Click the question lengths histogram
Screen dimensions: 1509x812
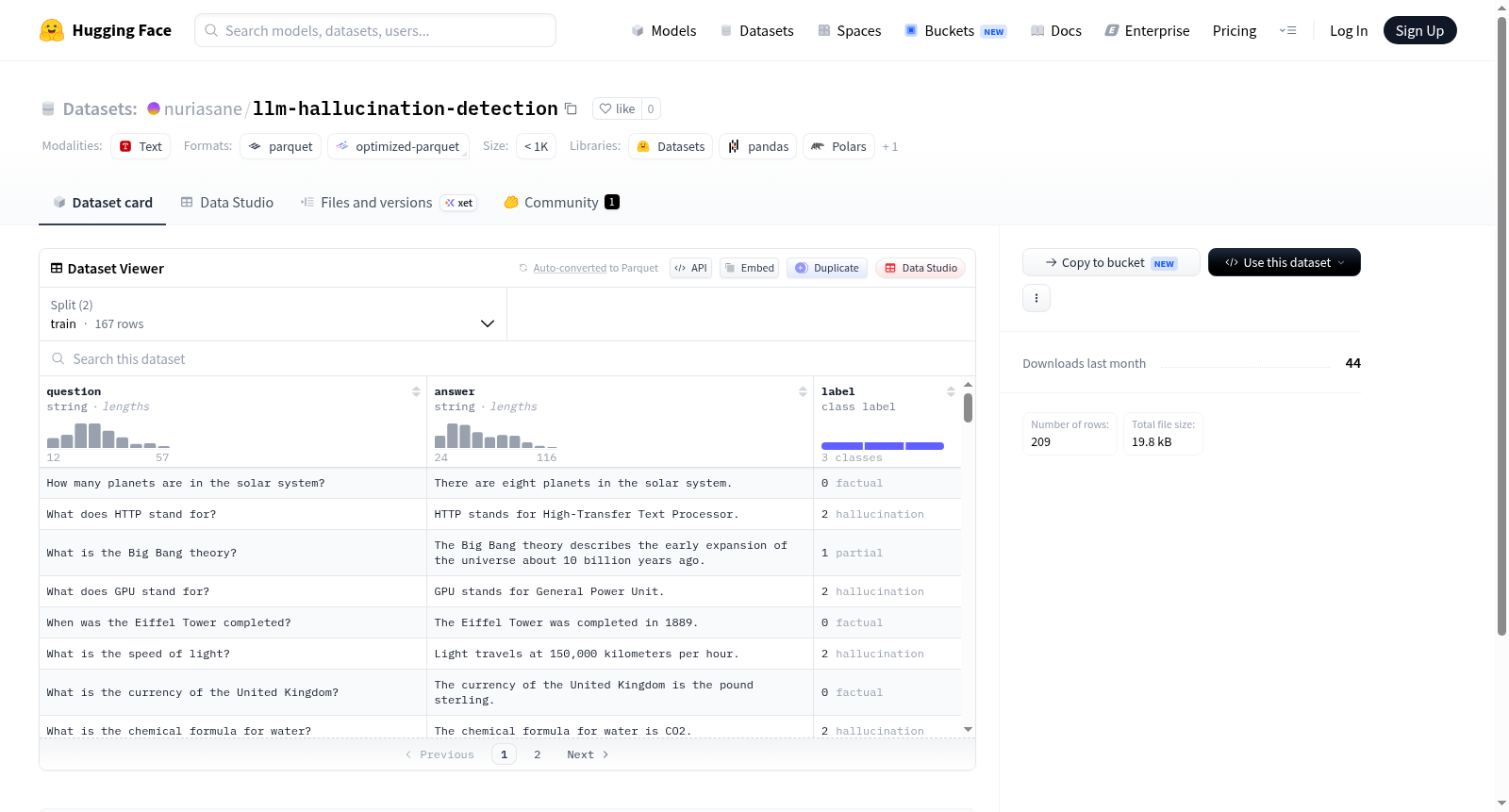point(108,435)
